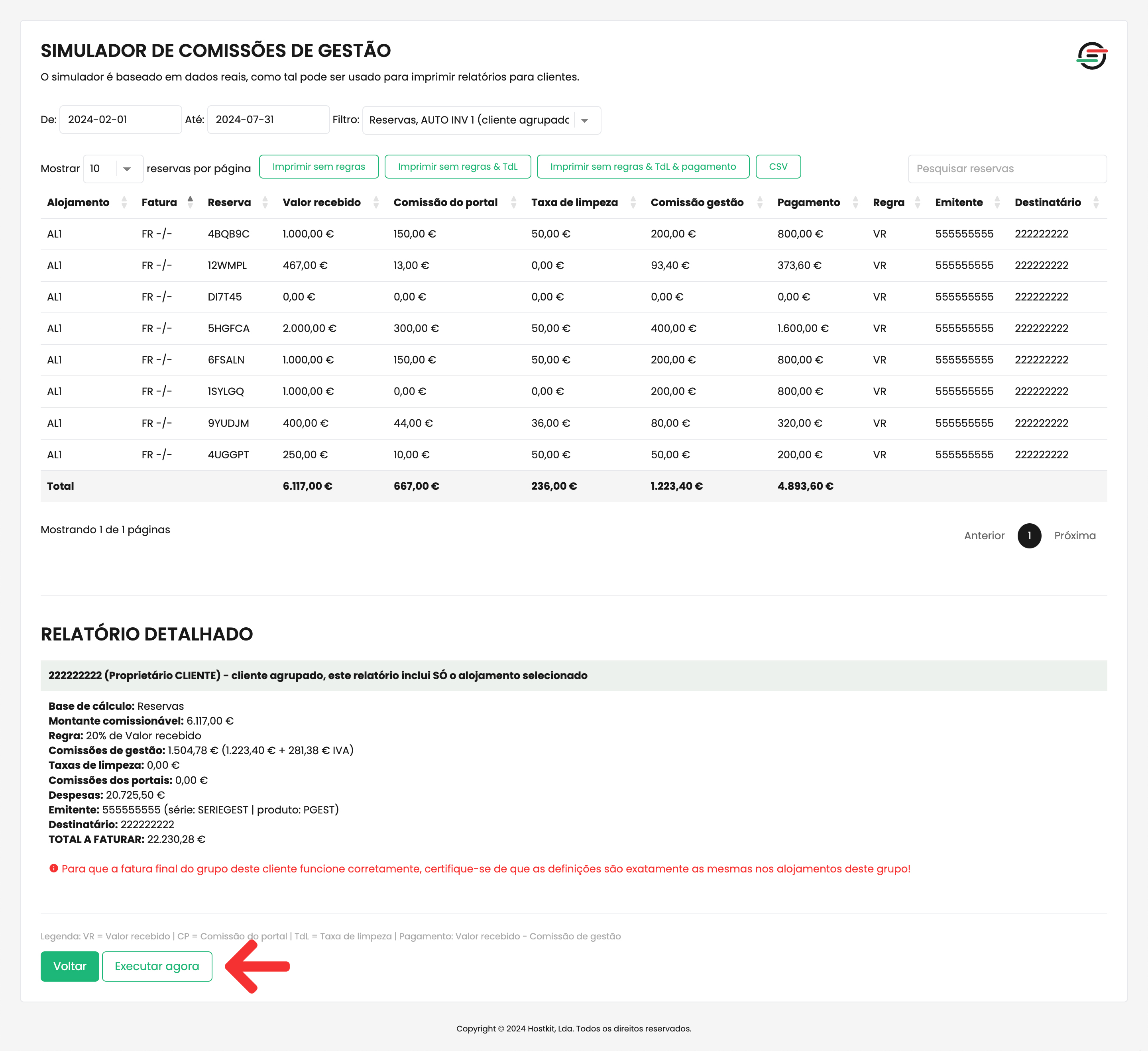The image size is (1148, 1051).
Task: Click total Pagamento 4.893,60 €
Action: pyautogui.click(x=805, y=486)
